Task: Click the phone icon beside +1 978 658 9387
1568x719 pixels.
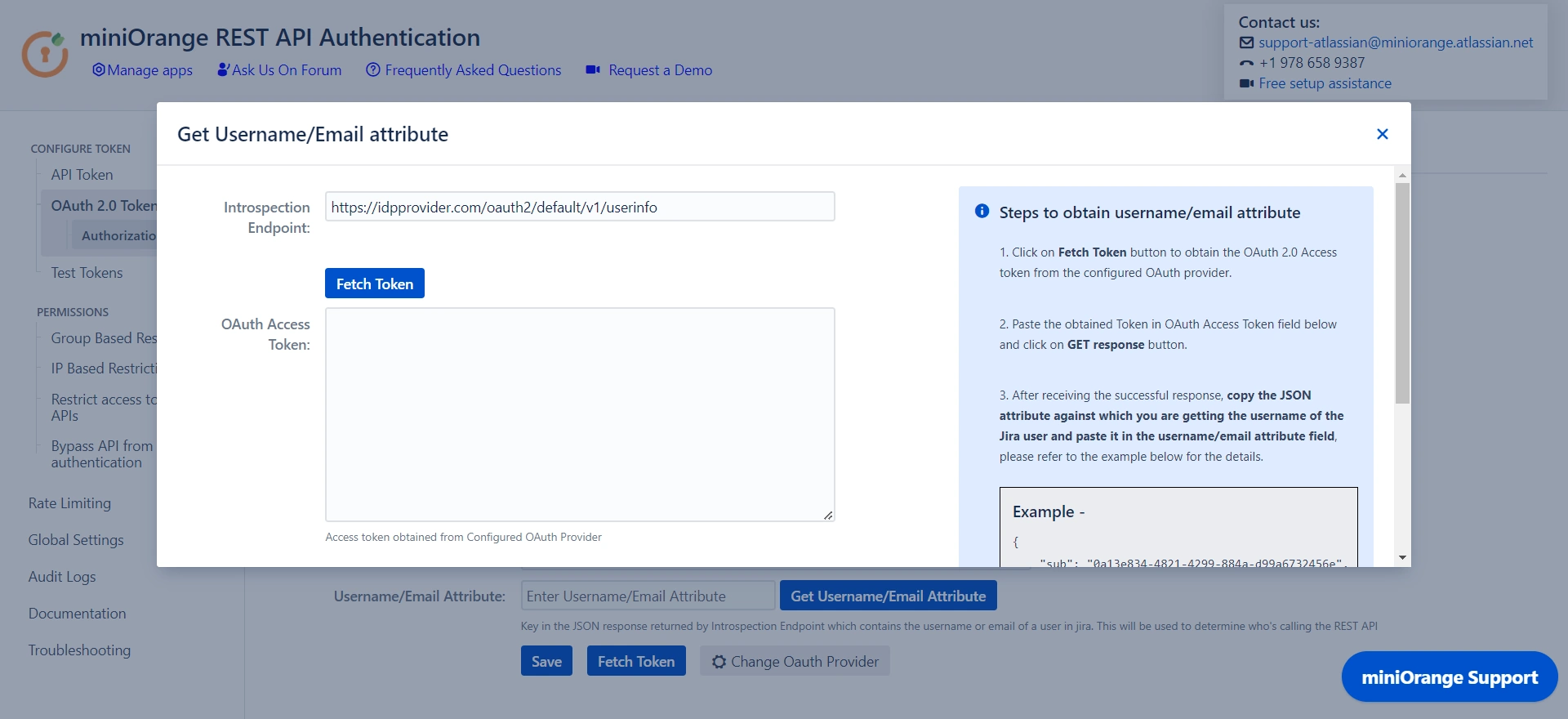Action: [x=1246, y=63]
